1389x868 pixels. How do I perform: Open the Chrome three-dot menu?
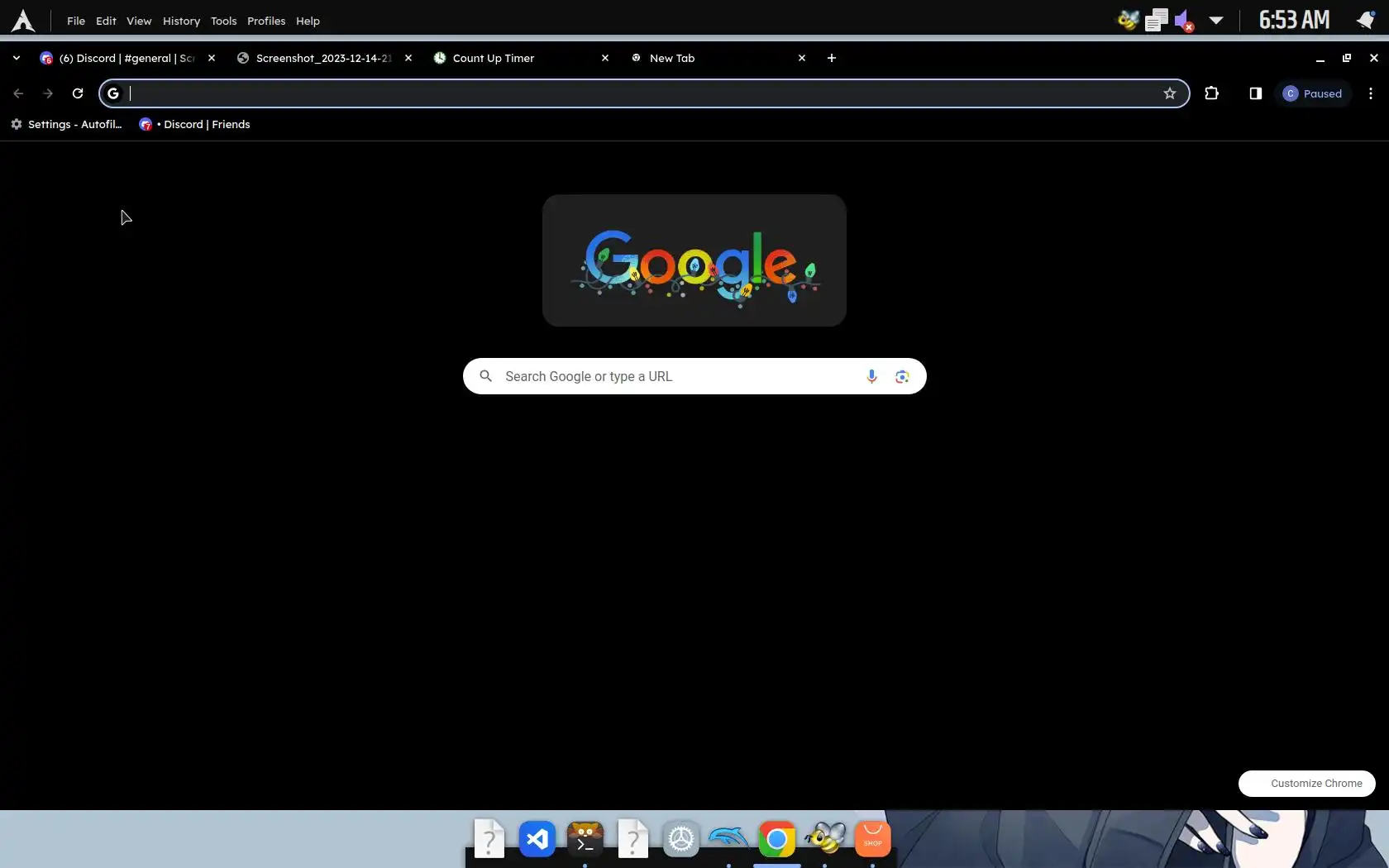[1371, 93]
